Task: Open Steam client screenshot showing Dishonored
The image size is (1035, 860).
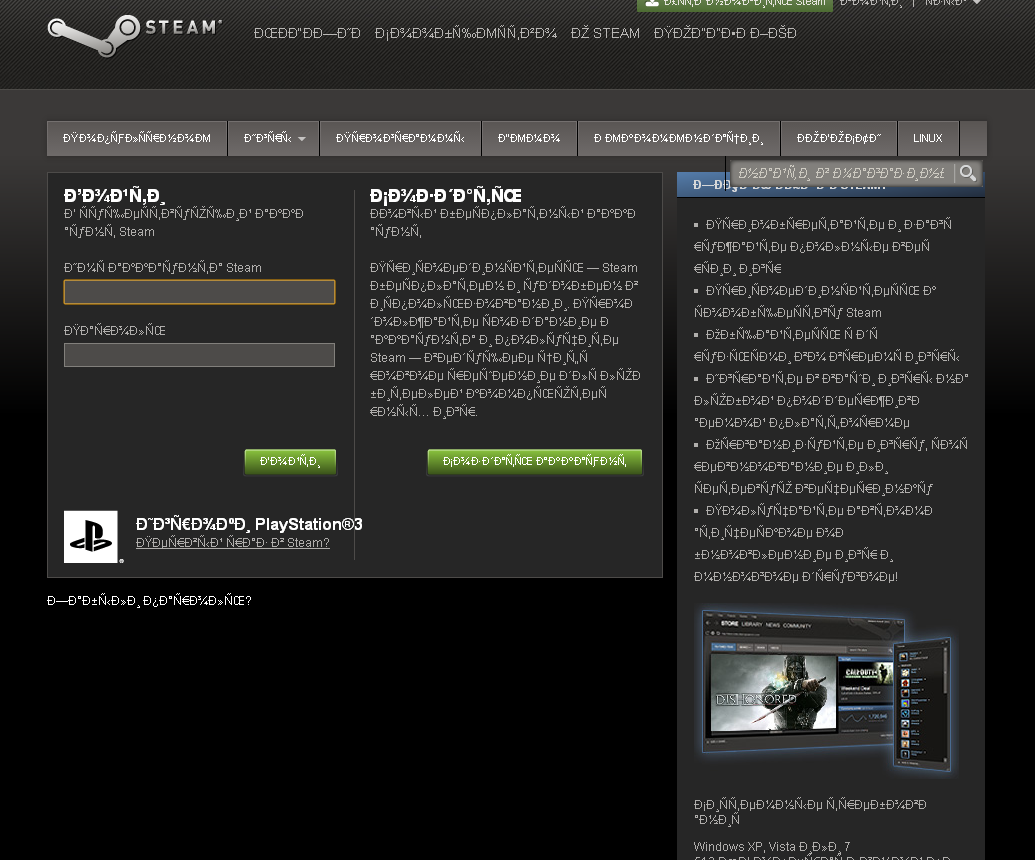Action: (x=826, y=690)
